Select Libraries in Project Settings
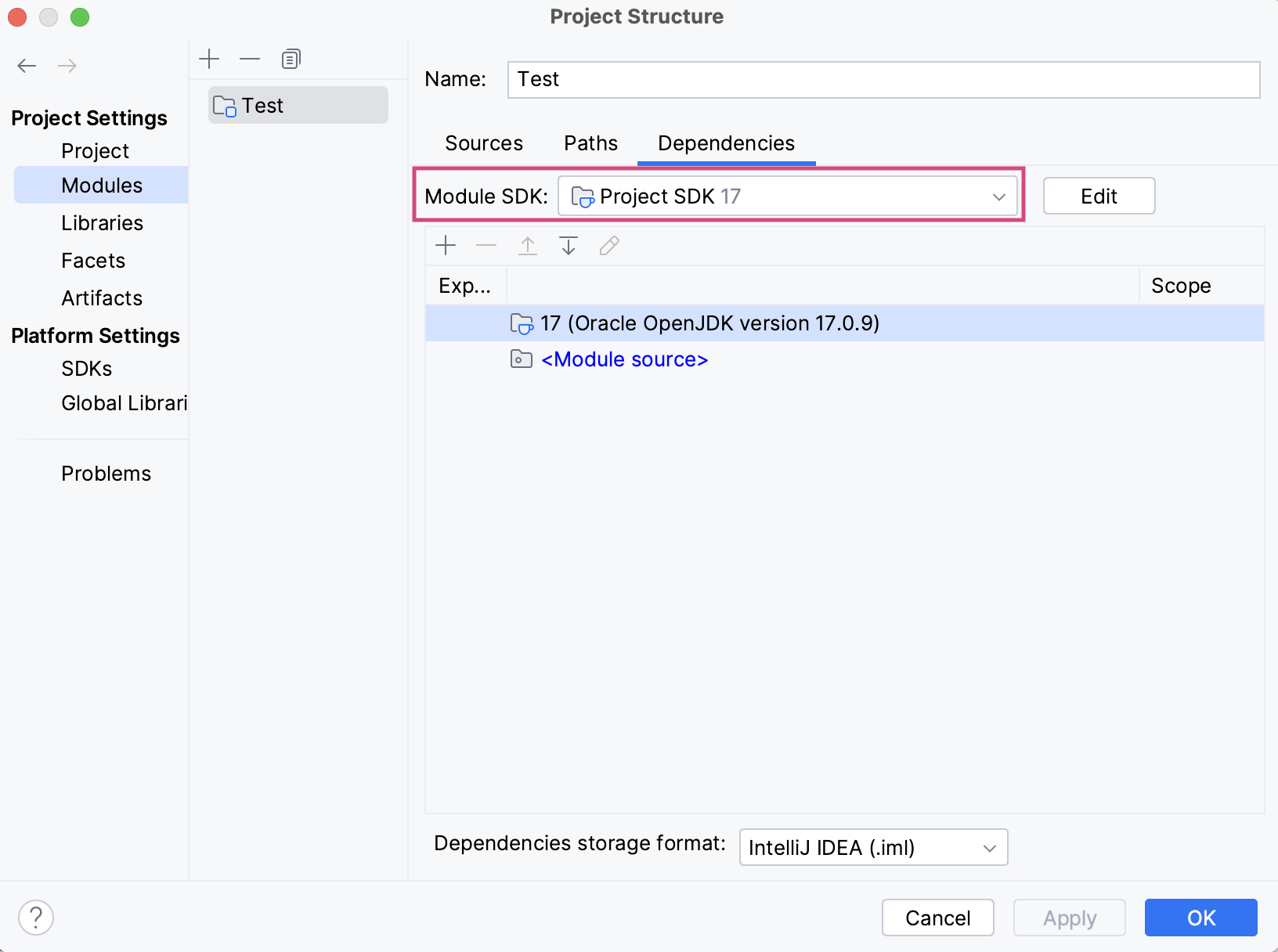This screenshot has width=1278, height=952. pyautogui.click(x=103, y=223)
